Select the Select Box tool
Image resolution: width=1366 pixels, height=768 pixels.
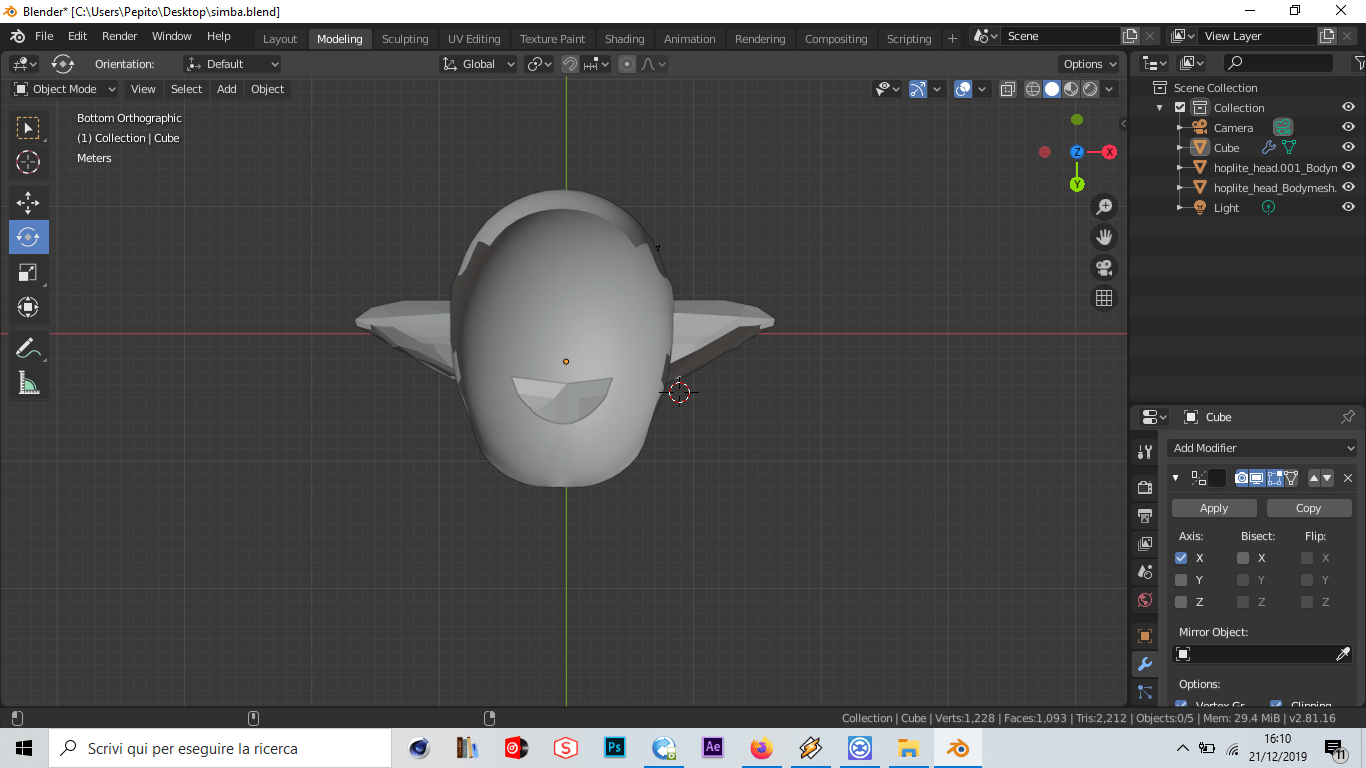pyautogui.click(x=28, y=127)
